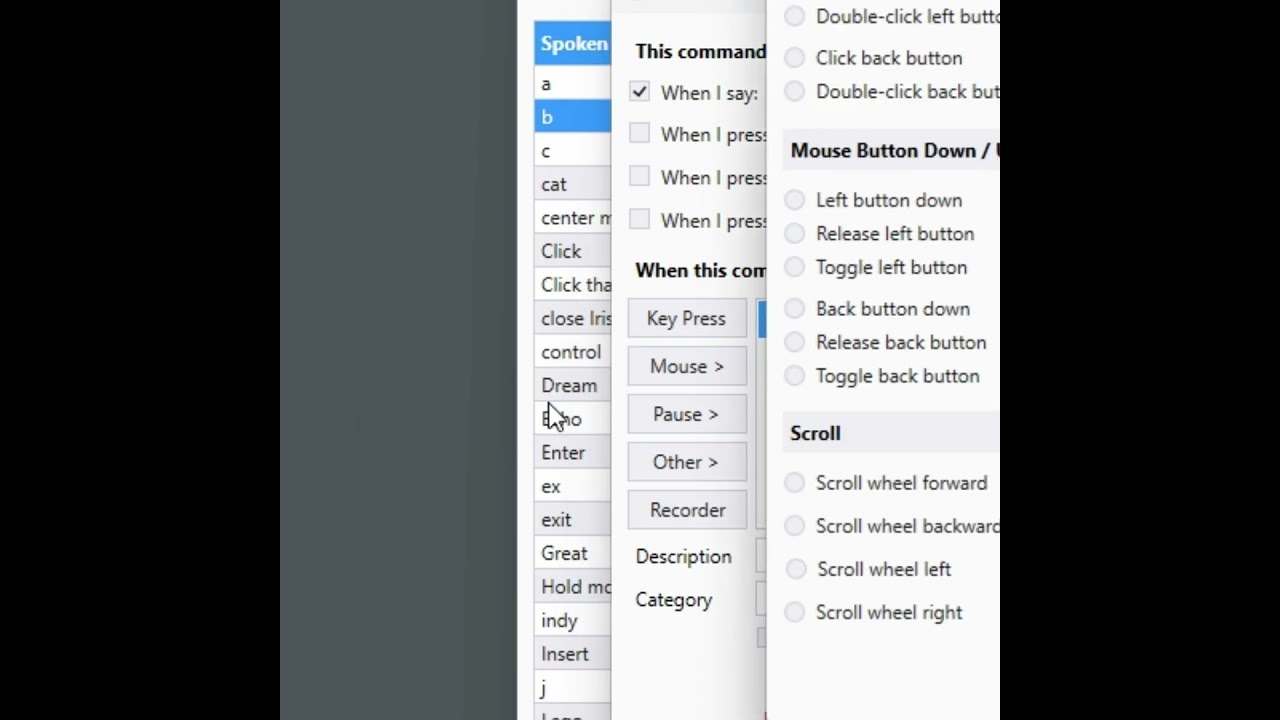Click the Recorder button

pyautogui.click(x=687, y=510)
